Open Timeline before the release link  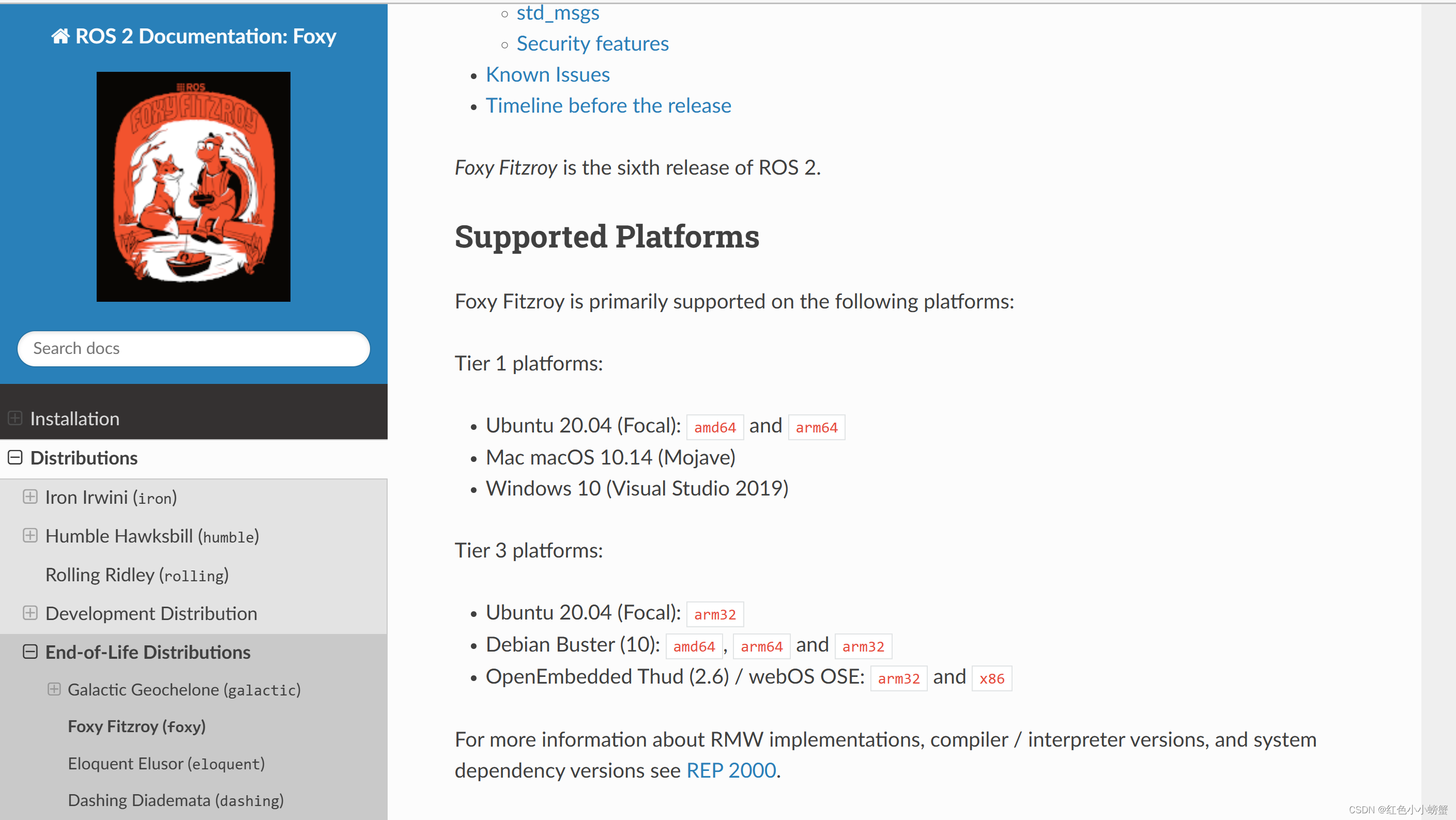608,106
